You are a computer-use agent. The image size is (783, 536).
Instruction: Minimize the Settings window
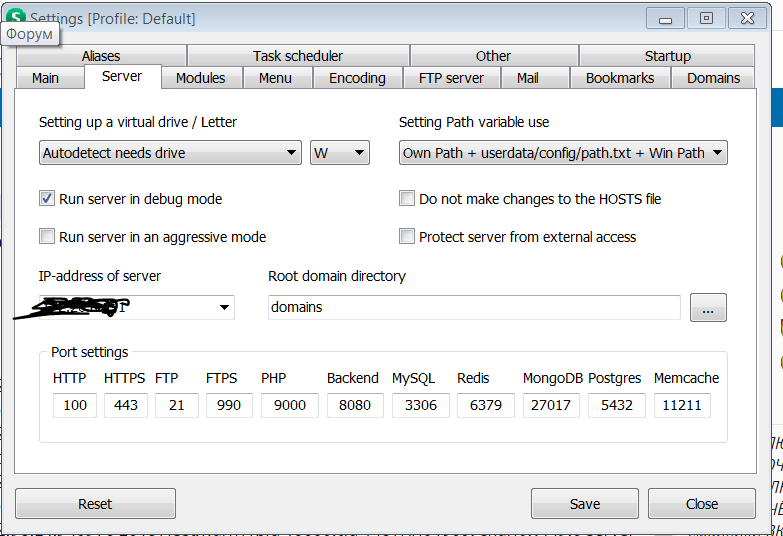pos(665,18)
